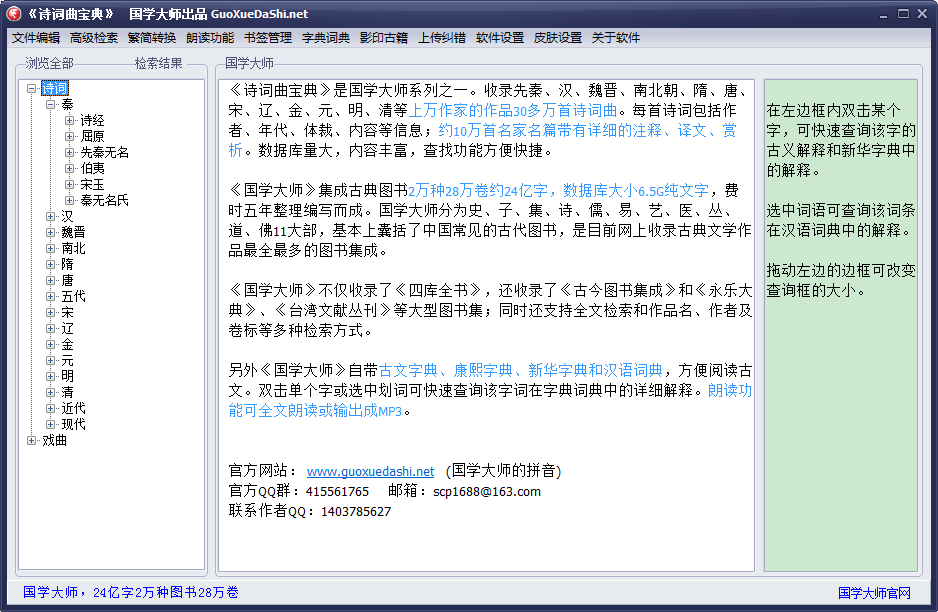
Task: Expand the 宋 dynasty node
Action: click(51, 312)
